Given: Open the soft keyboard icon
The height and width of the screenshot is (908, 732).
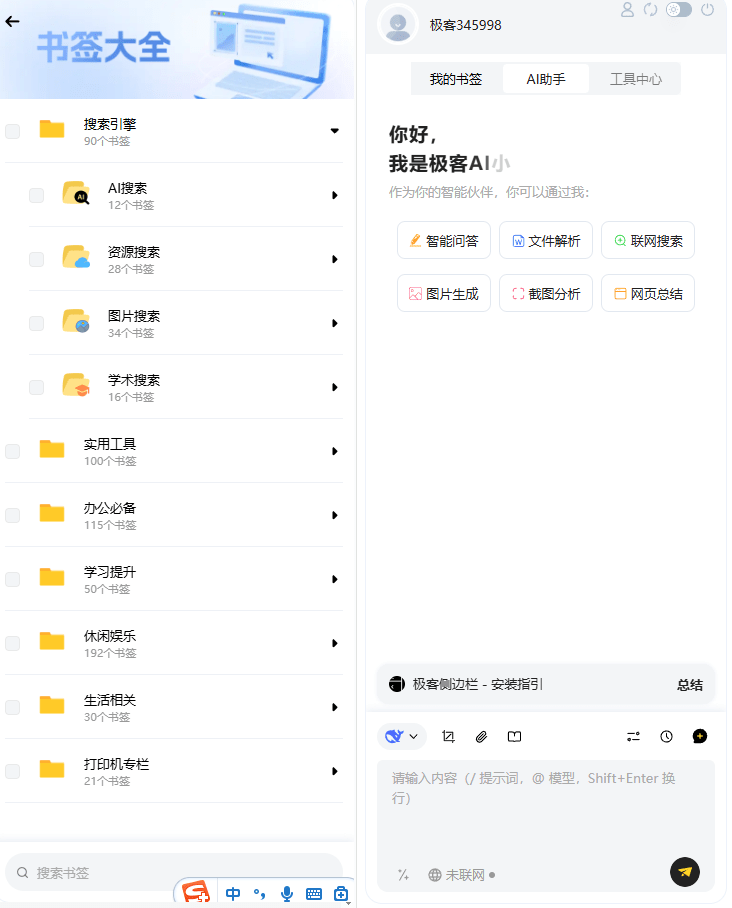Looking at the screenshot, I should (x=314, y=894).
